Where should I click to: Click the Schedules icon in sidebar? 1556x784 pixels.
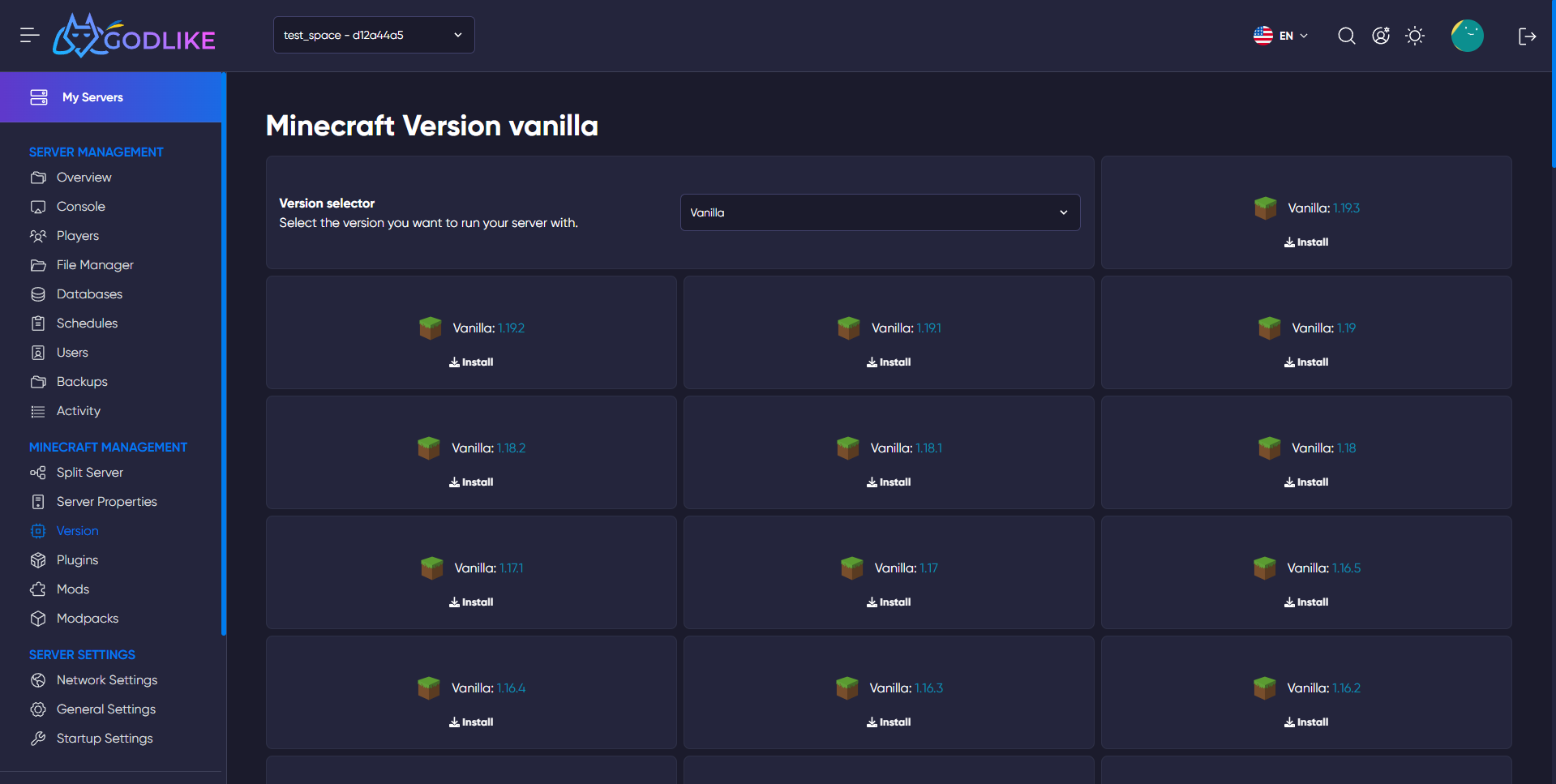pyautogui.click(x=38, y=323)
